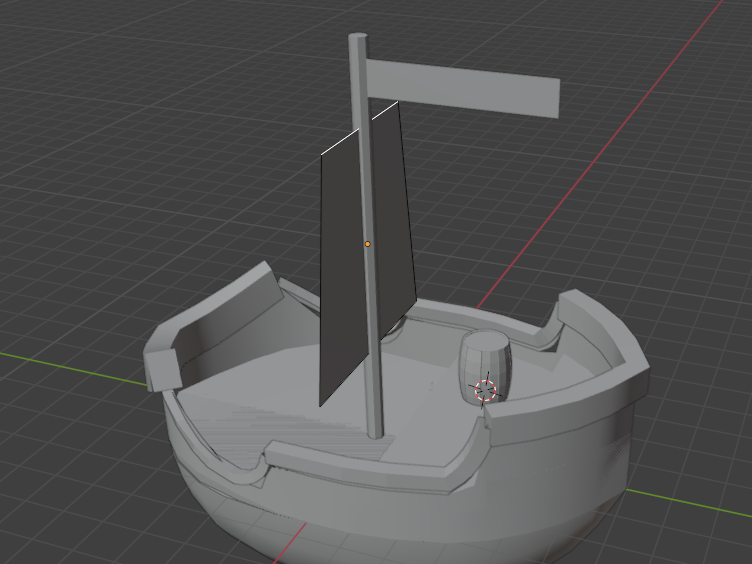Screen dimensions: 752x564
Task: Select the rectangular flag atop the mast
Action: 463,89
